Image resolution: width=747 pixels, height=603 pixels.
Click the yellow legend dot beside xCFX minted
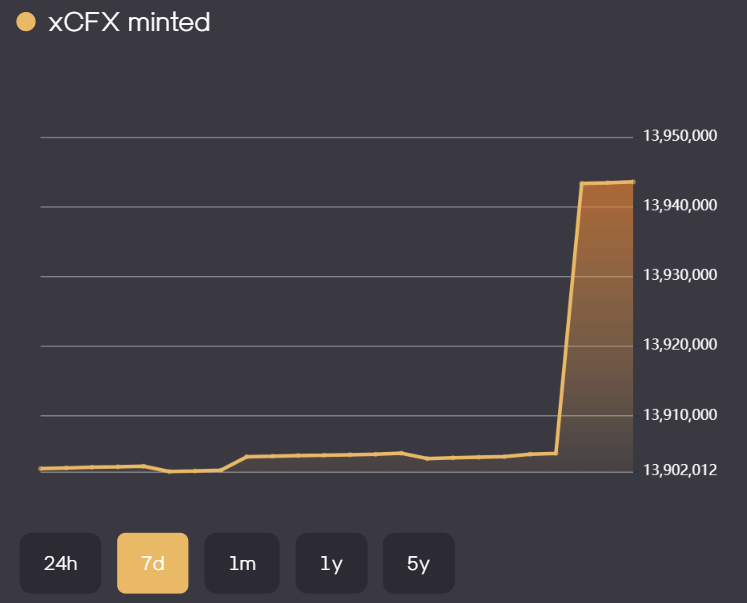pos(27,22)
